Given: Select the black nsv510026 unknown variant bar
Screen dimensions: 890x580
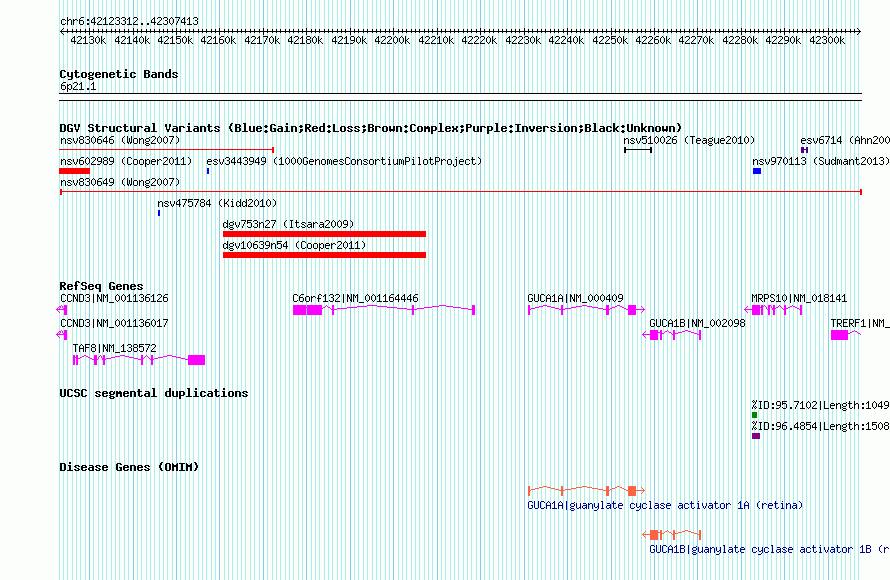Looking at the screenshot, I should [x=638, y=150].
